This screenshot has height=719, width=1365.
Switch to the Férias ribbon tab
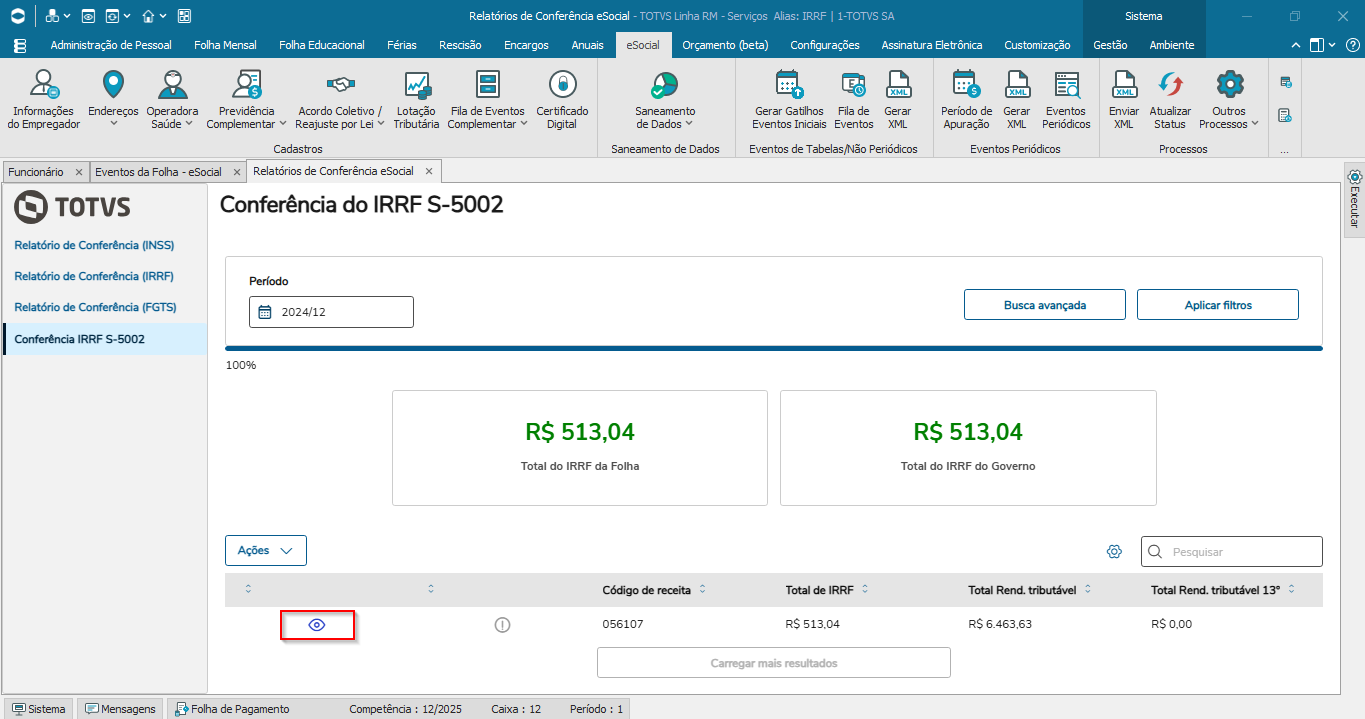pos(402,45)
